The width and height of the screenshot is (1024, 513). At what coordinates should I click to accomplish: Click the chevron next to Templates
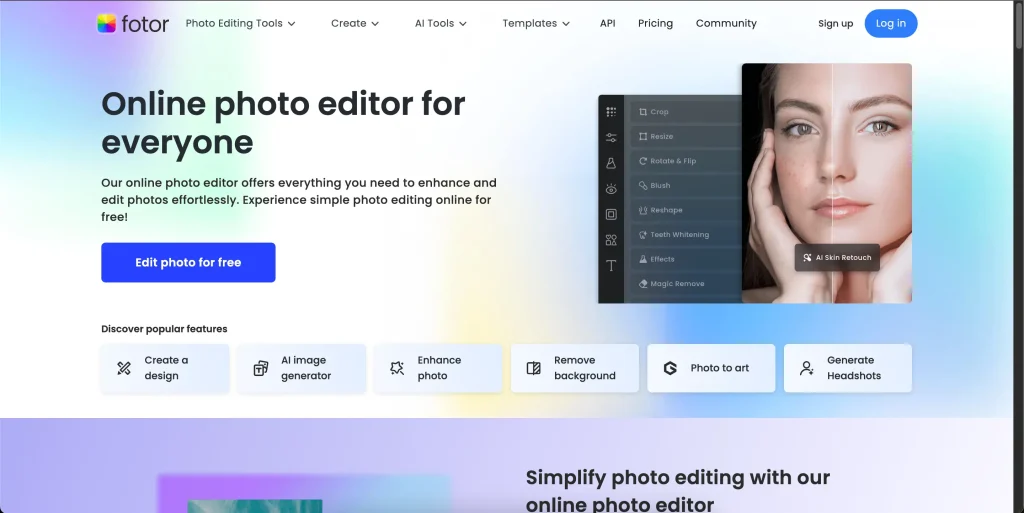[x=566, y=24]
